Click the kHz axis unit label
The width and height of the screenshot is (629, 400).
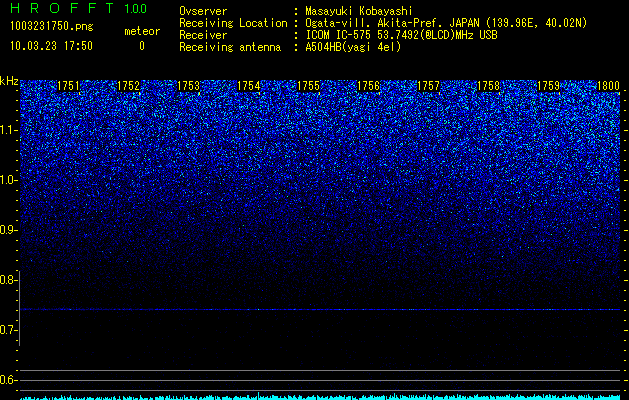9,81
